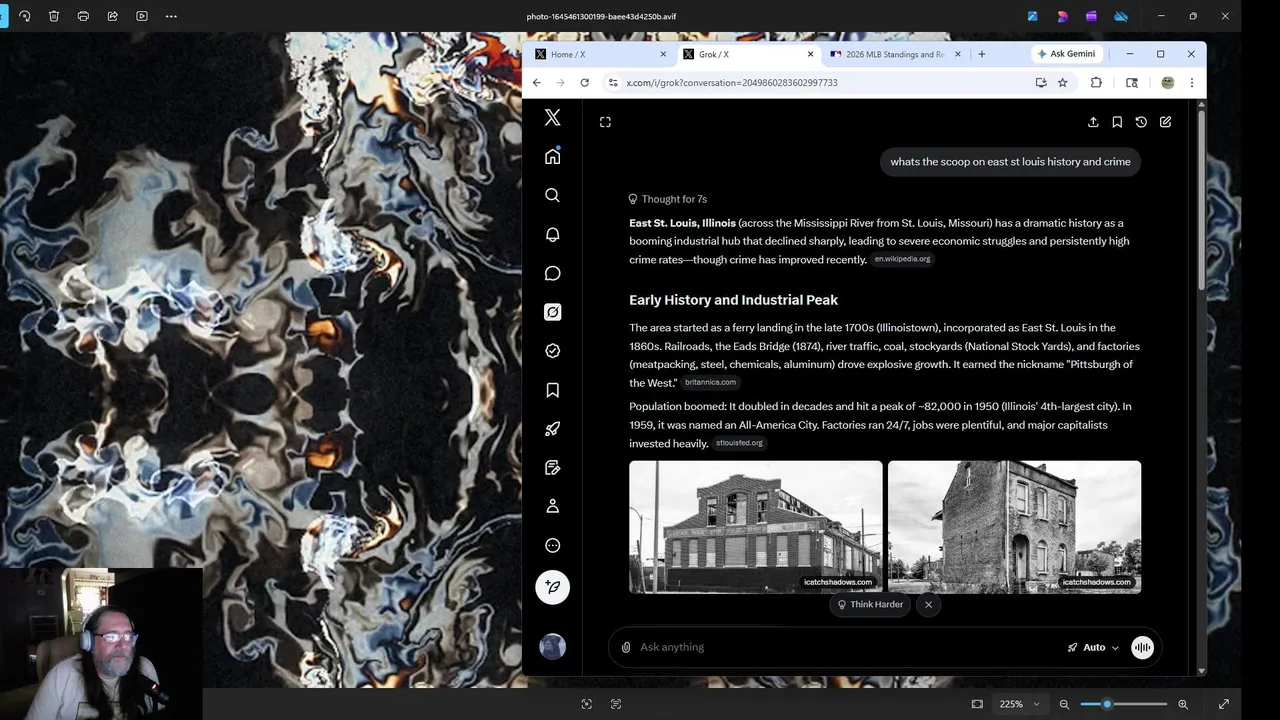Viewport: 1280px width, 720px height.
Task: Open Notifications bell in X sidebar
Action: pyautogui.click(x=552, y=234)
